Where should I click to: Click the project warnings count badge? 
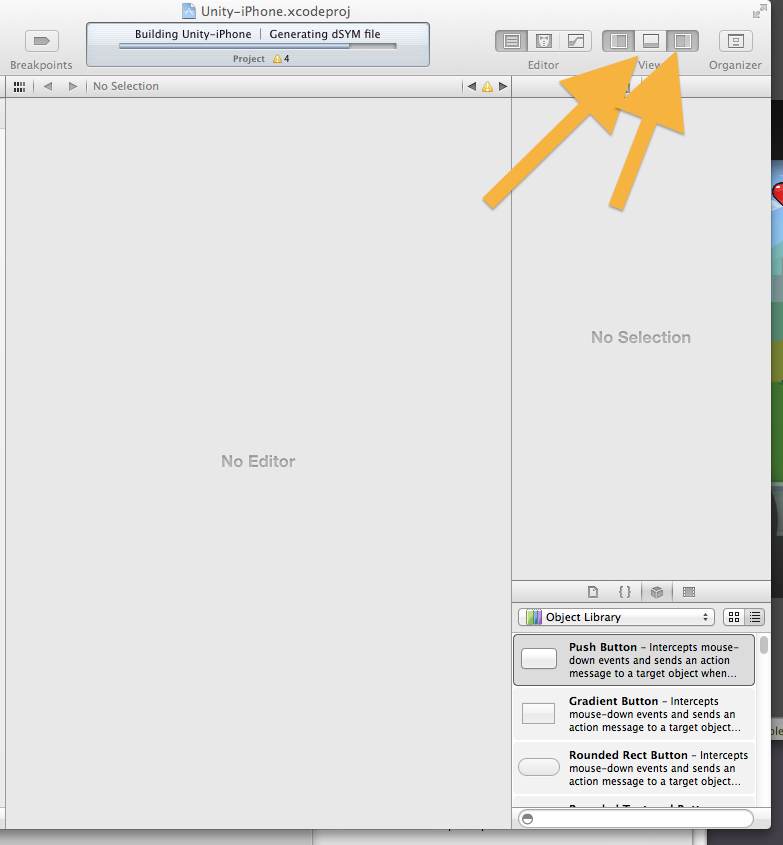(281, 59)
